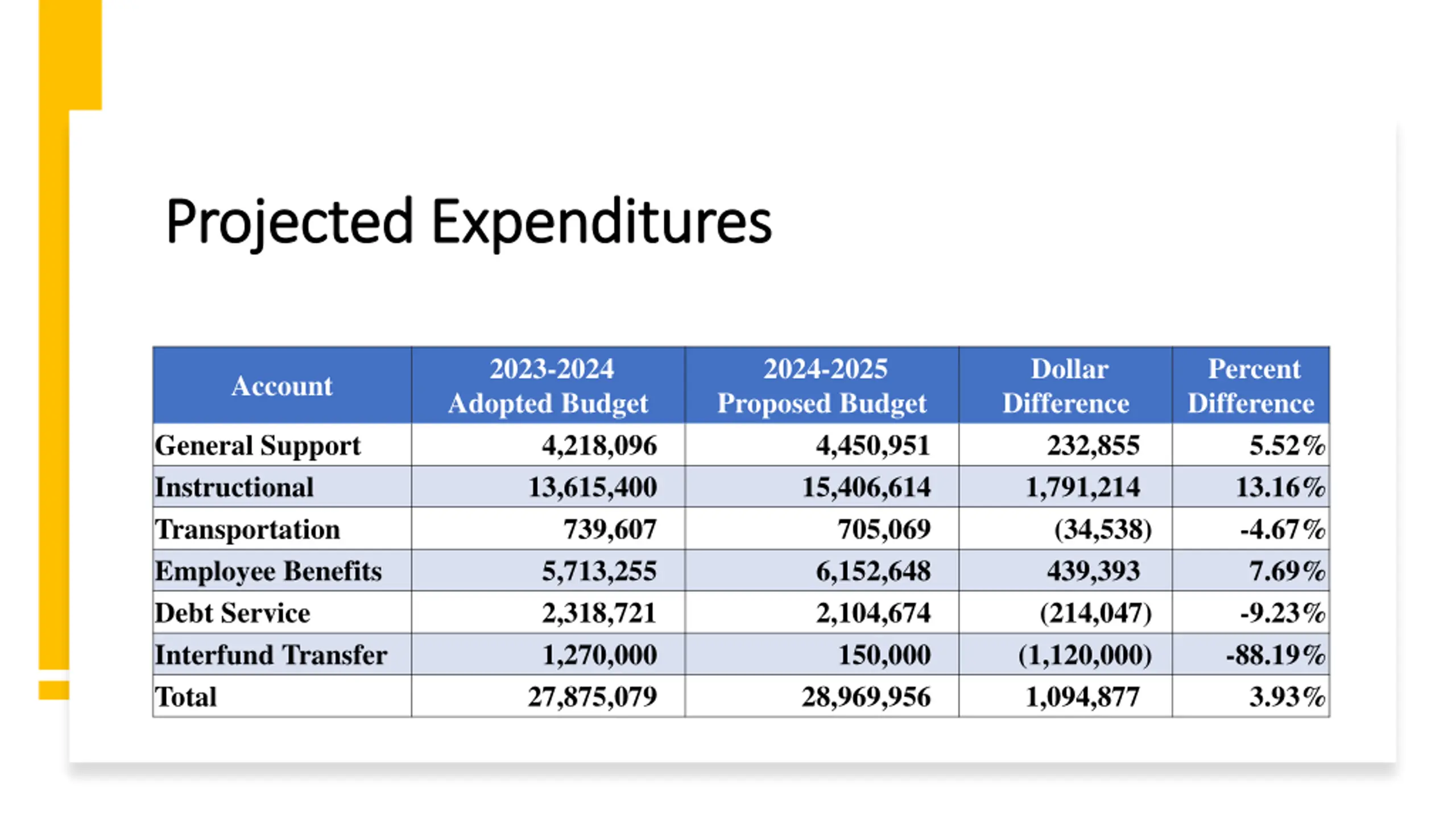Screen dimensions: 1456x819
Task: Click the value 4,218,096
Action: coord(599,445)
